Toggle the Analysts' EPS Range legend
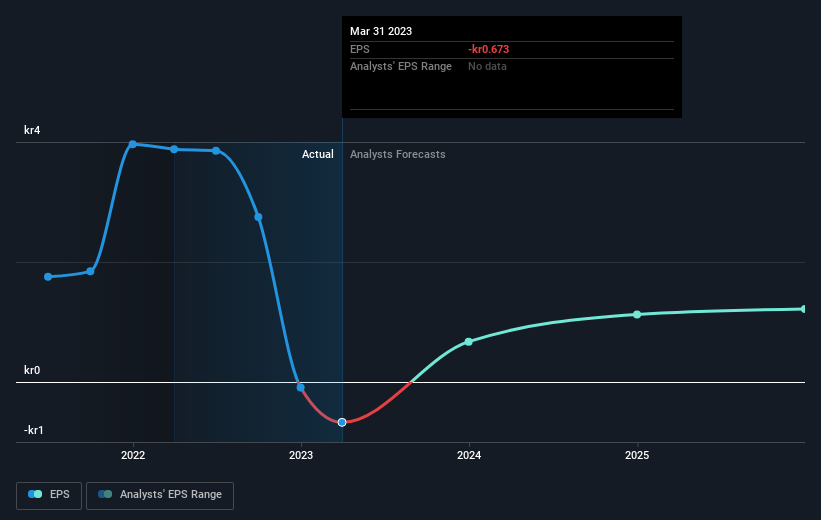Viewport: 821px width, 520px height. [160, 495]
